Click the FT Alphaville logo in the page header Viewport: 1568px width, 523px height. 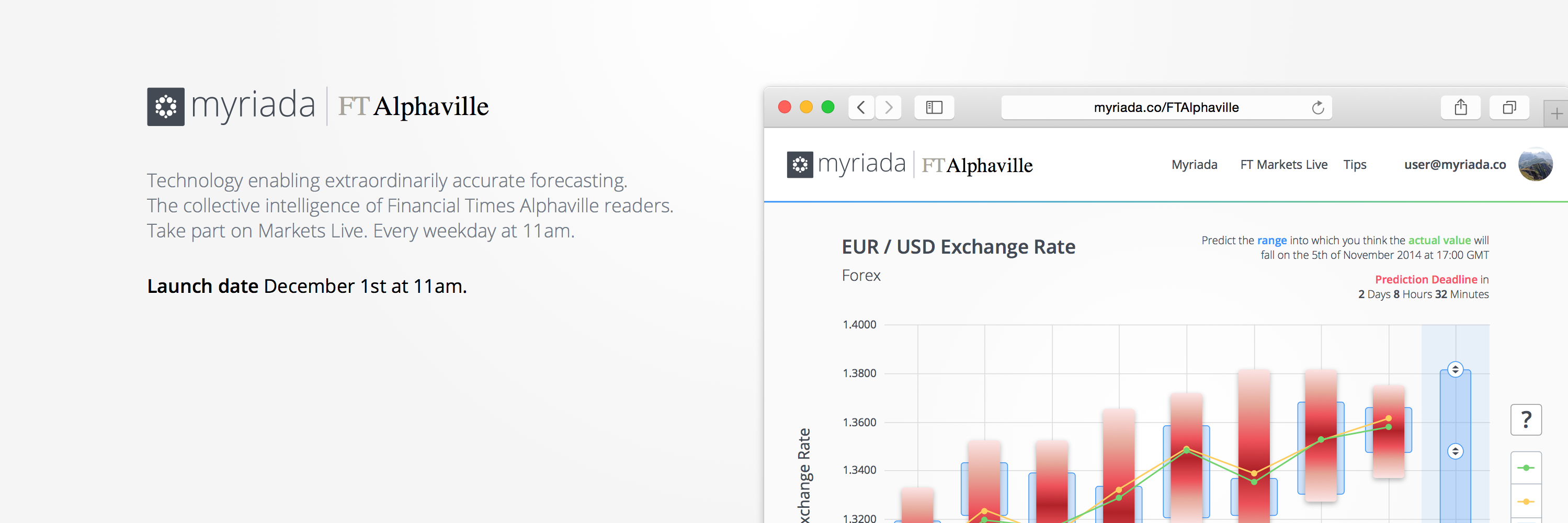click(x=977, y=165)
